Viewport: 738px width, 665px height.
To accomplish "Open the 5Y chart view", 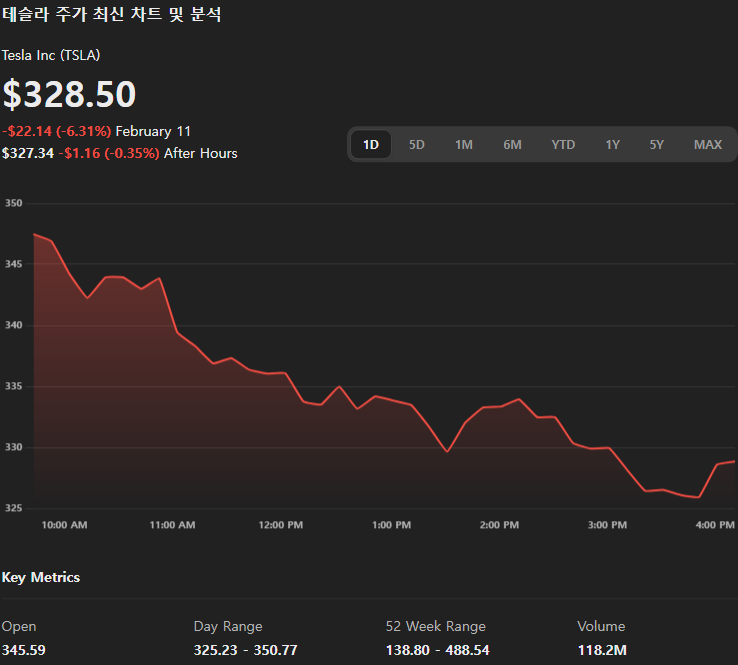I will pyautogui.click(x=657, y=144).
